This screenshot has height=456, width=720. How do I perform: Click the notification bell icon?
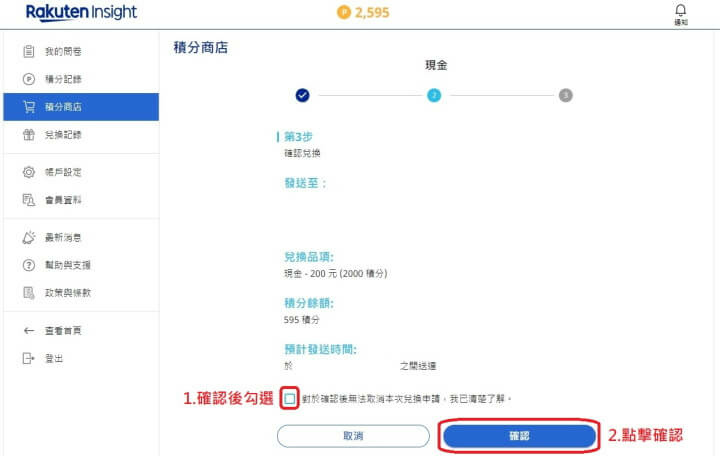click(x=681, y=10)
